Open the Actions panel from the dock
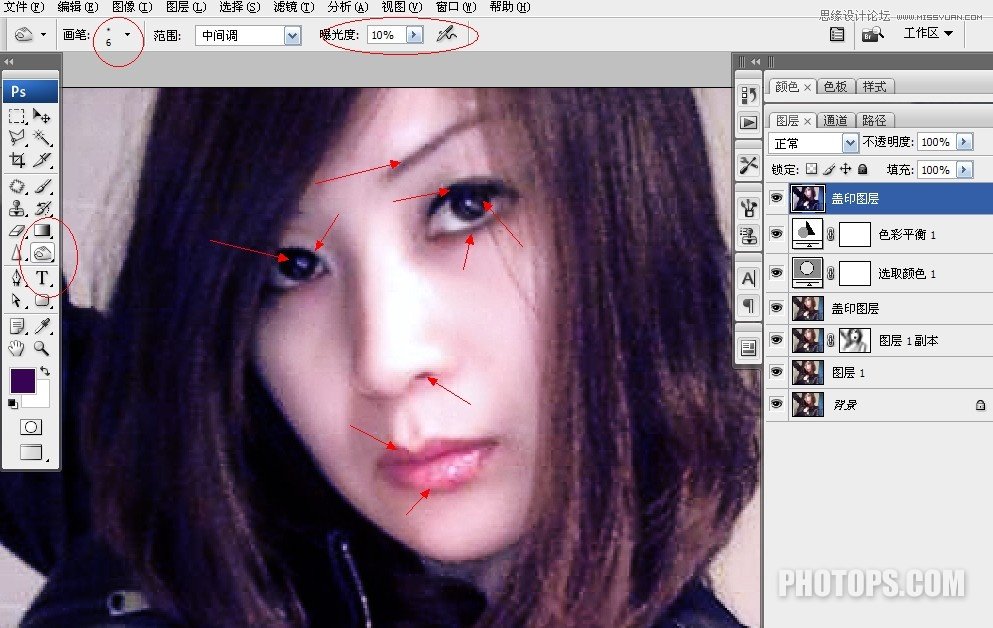The height and width of the screenshot is (628, 993). [749, 122]
